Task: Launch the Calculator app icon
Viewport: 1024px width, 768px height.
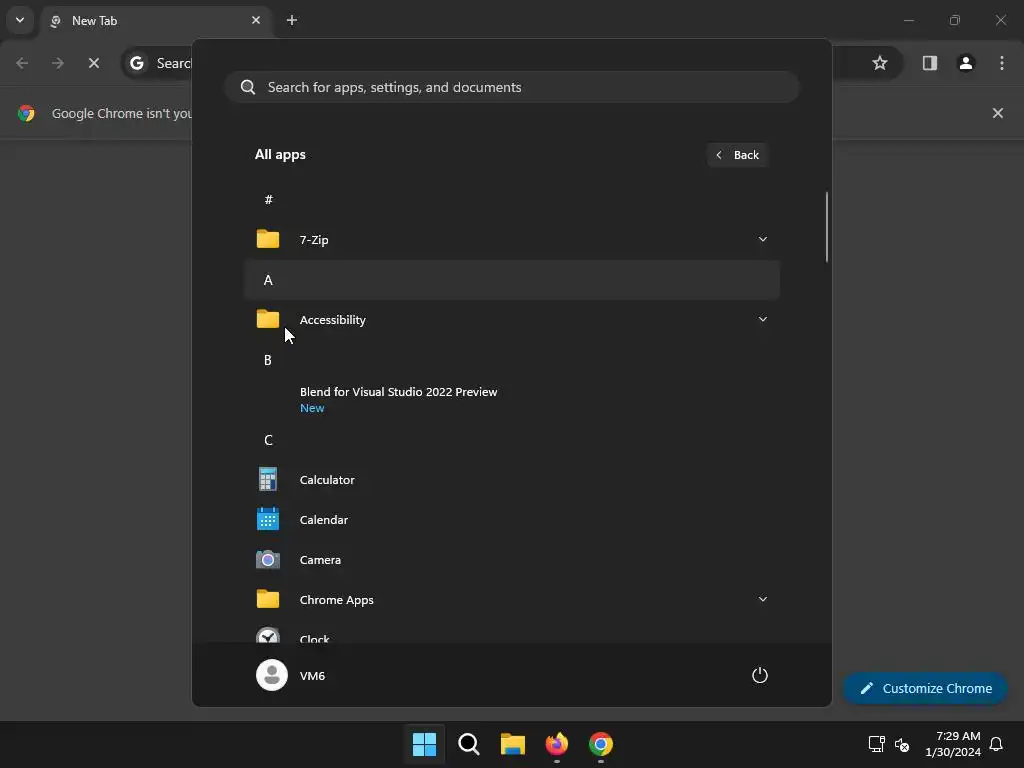Action: [x=268, y=479]
